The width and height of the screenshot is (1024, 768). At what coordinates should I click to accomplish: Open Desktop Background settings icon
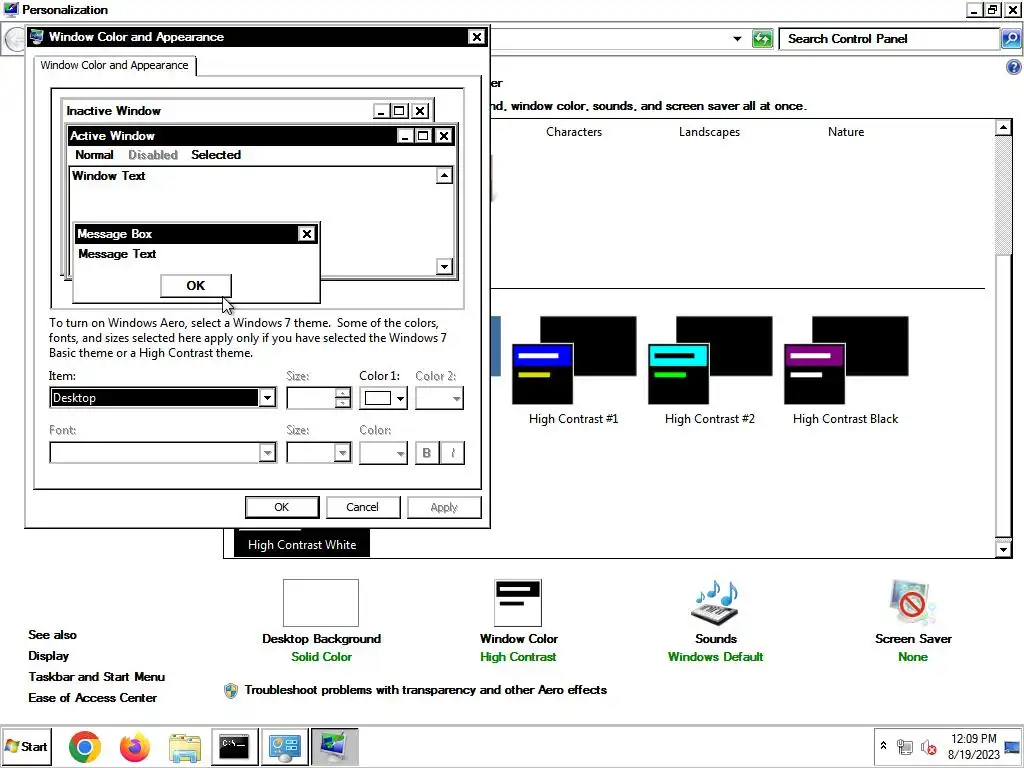click(321, 603)
